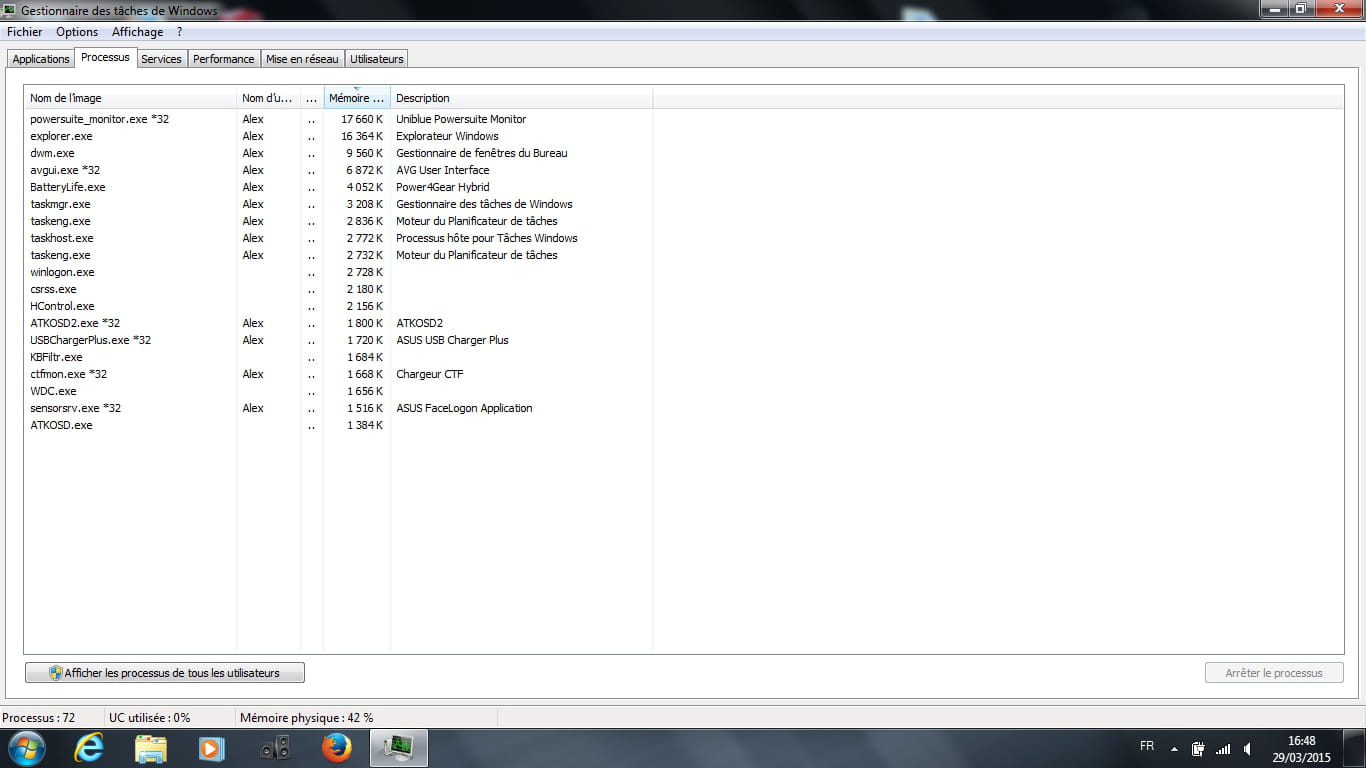The height and width of the screenshot is (768, 1366).
Task: Sort by Description column header
Action: click(521, 98)
